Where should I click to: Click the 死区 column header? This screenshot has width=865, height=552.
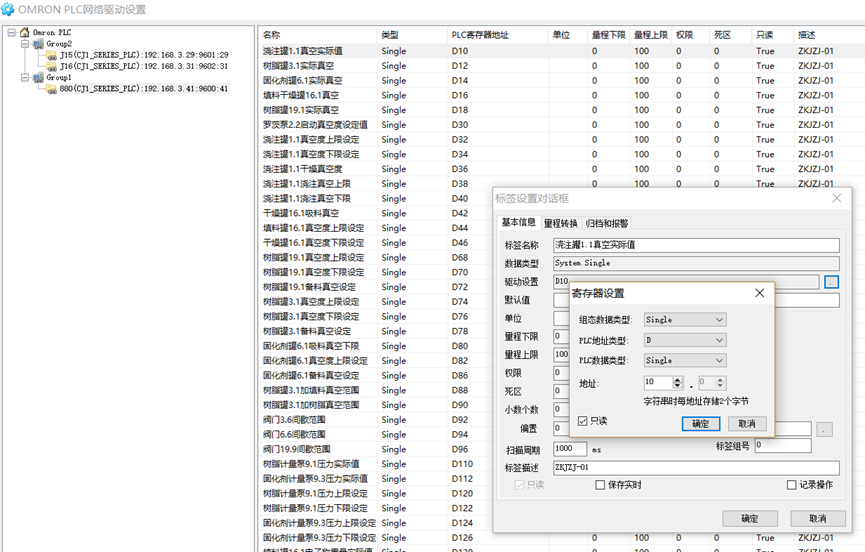730,35
